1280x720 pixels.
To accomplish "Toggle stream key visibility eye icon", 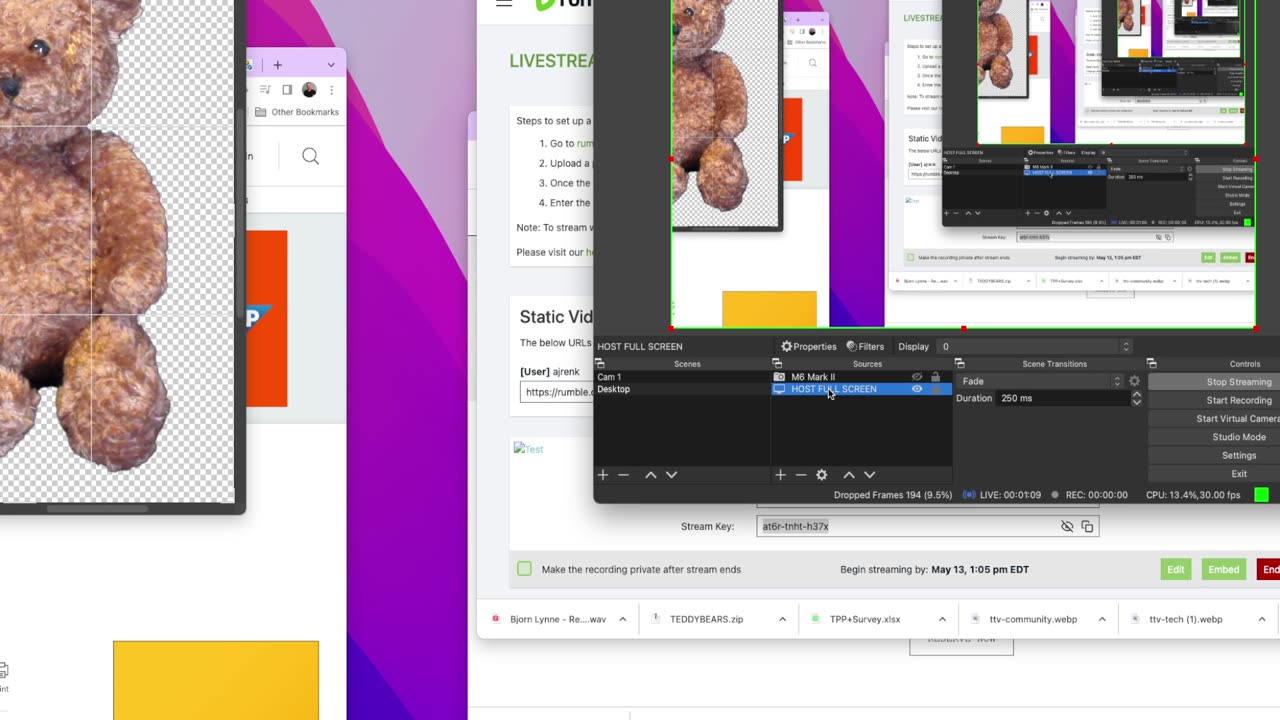I will pos(1067,526).
